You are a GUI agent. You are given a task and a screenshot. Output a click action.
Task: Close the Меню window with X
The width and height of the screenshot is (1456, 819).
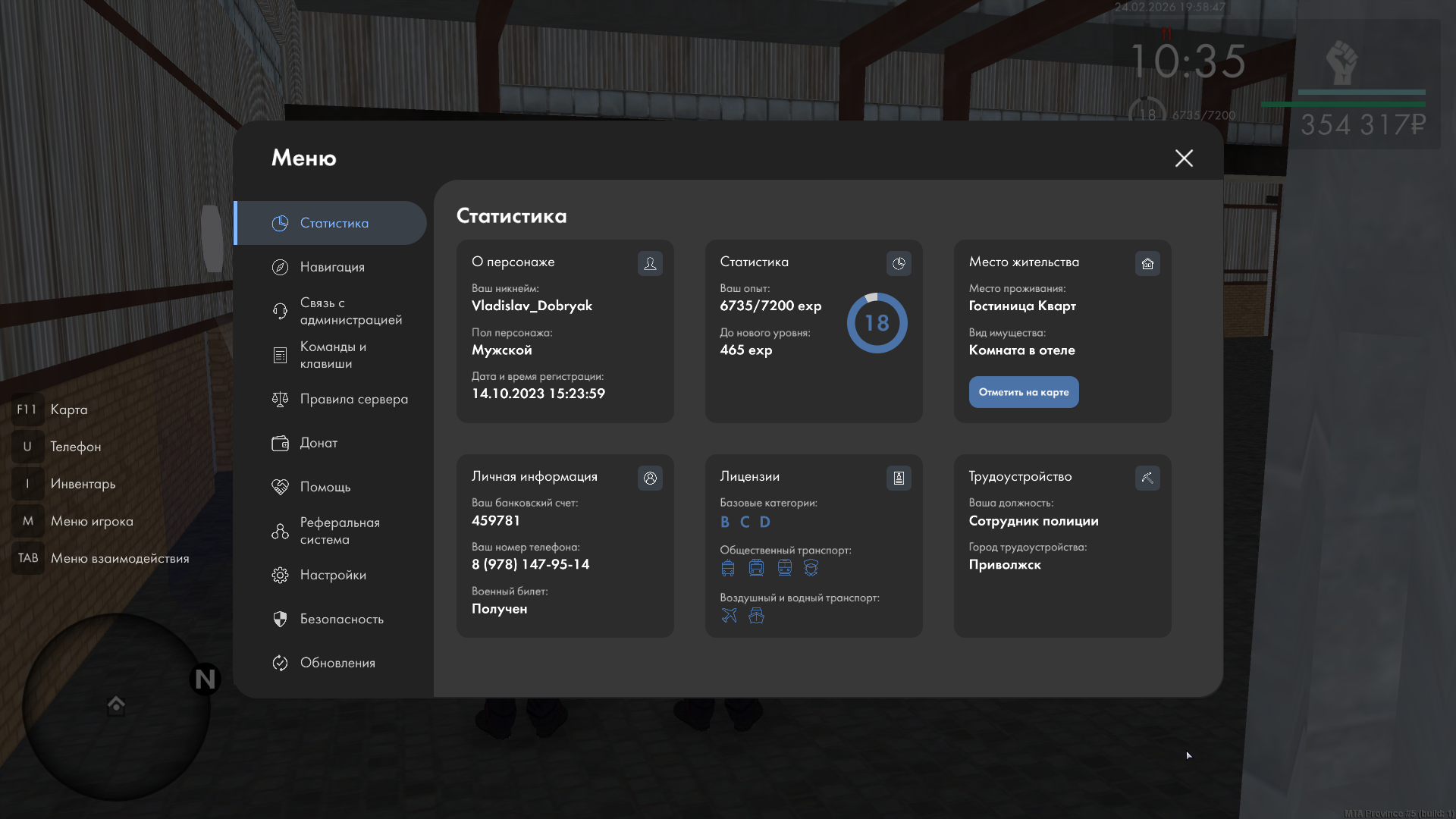(1184, 158)
